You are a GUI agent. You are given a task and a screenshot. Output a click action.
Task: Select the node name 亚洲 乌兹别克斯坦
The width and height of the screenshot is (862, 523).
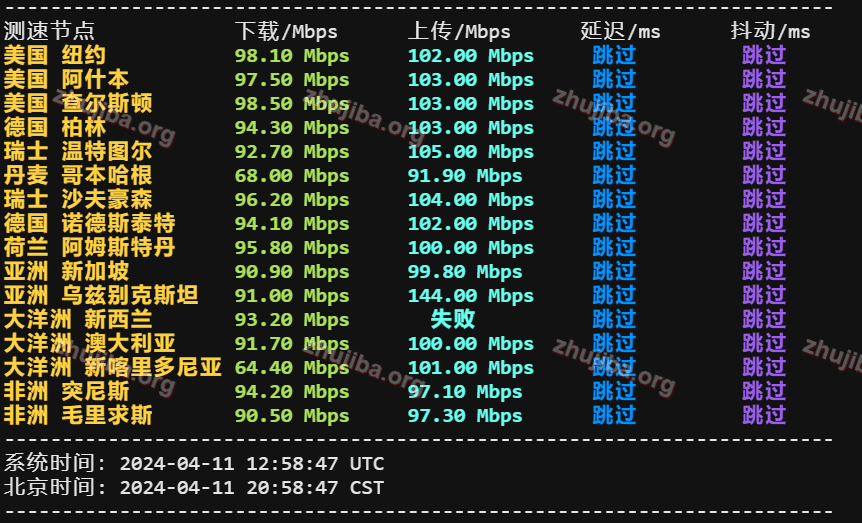101,296
